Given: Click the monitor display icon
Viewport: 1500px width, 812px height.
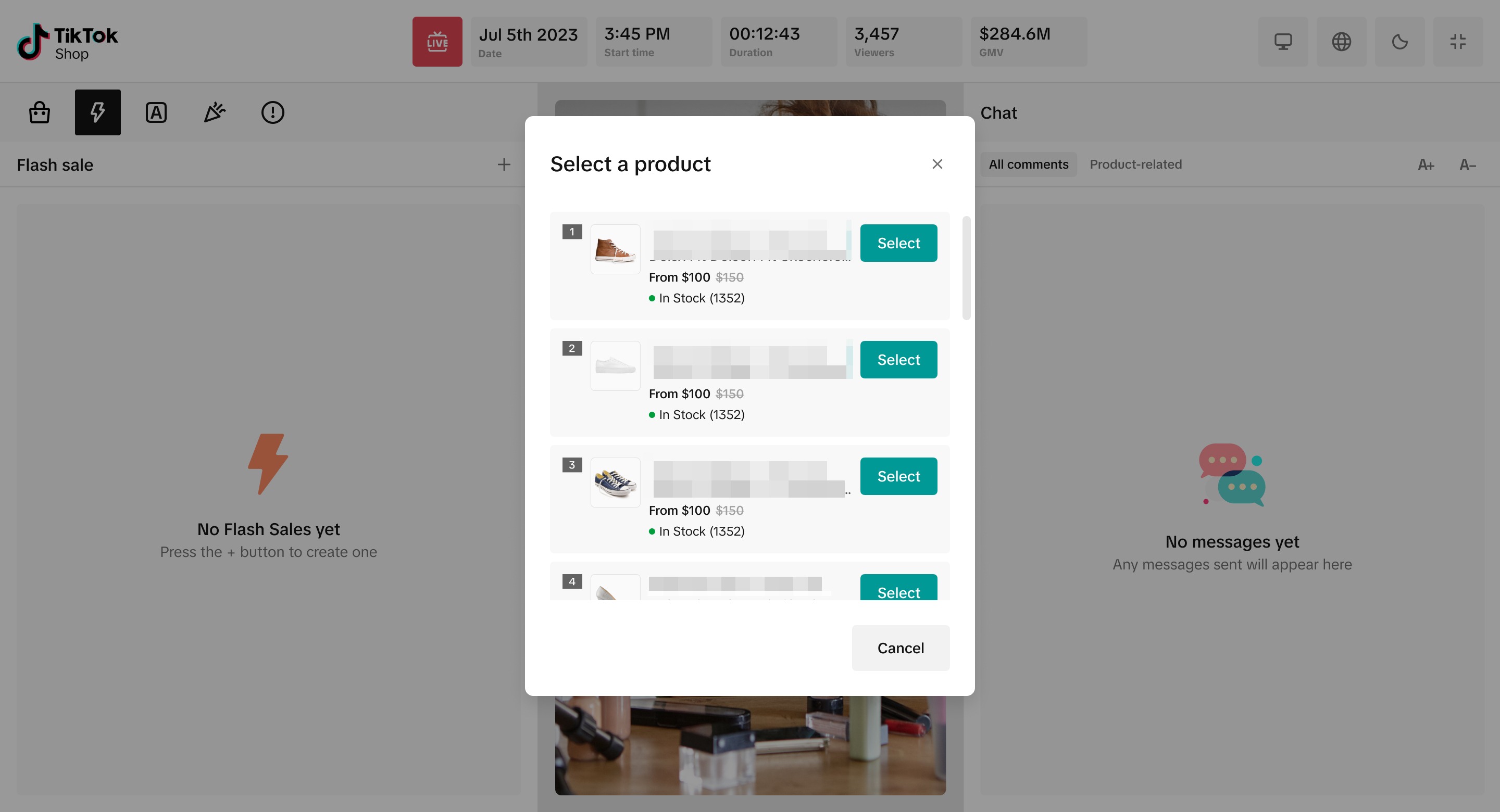Looking at the screenshot, I should pyautogui.click(x=1283, y=41).
